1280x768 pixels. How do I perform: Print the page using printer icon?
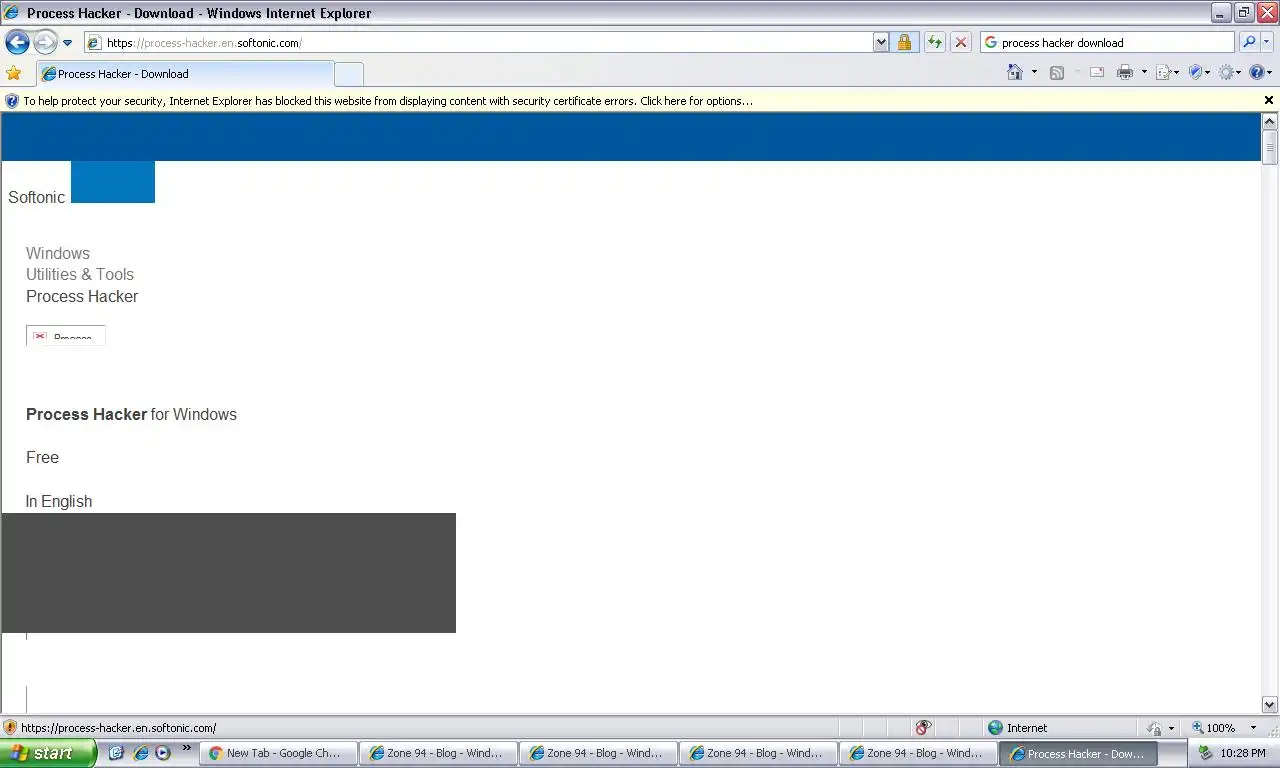[1125, 72]
